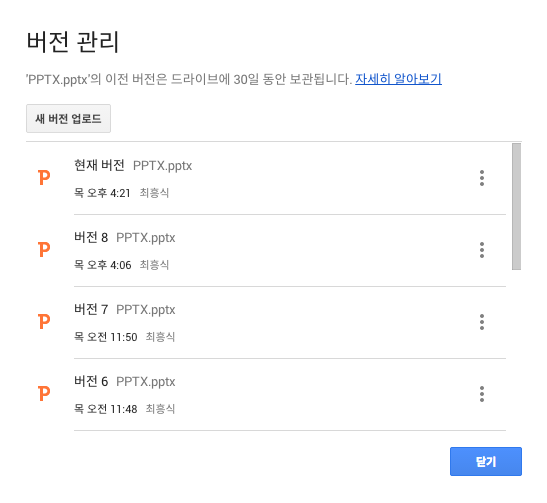Click the PowerPoint icon of 현재 버전

click(44, 178)
